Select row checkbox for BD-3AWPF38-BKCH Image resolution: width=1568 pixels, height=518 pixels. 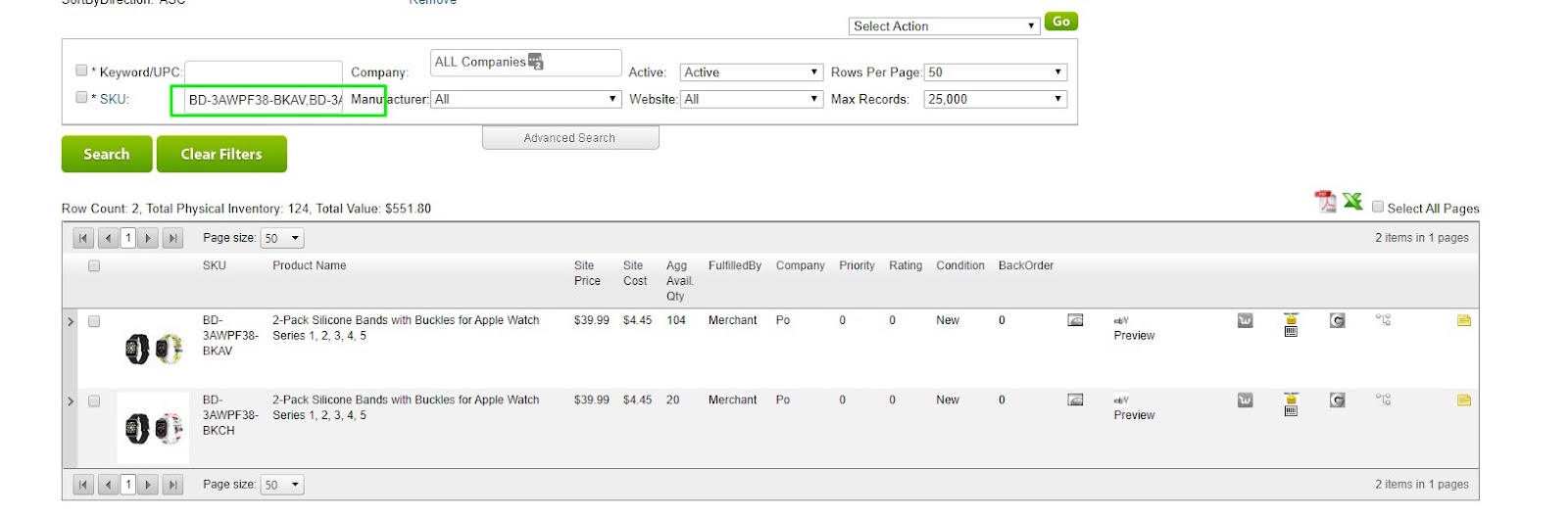(x=94, y=400)
